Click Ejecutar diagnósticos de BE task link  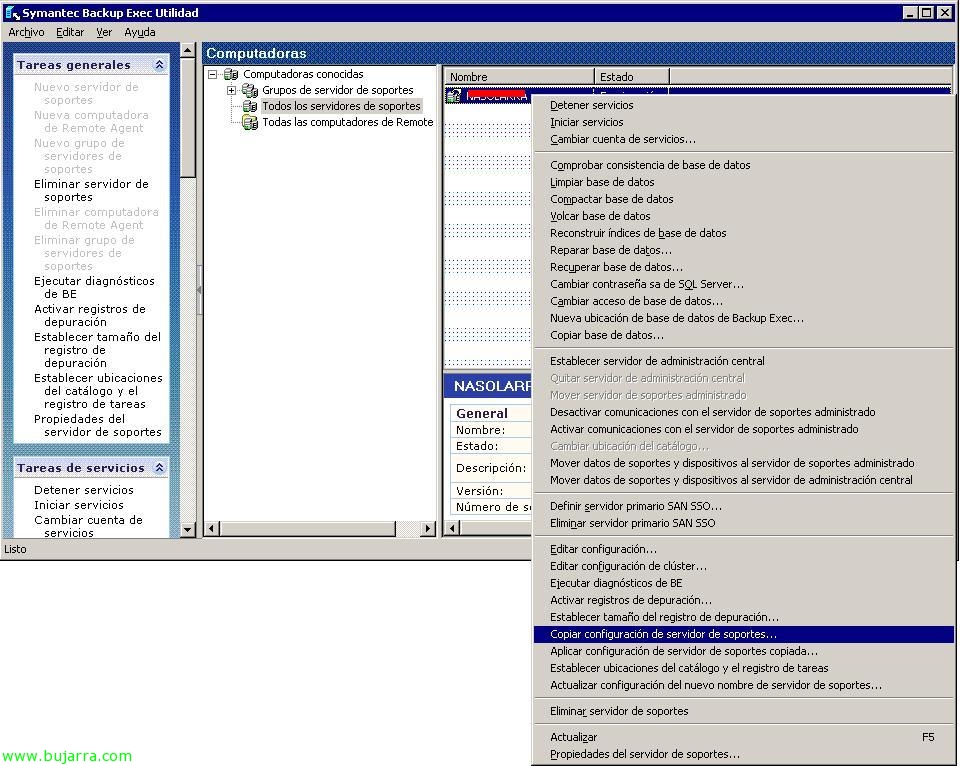pos(94,287)
